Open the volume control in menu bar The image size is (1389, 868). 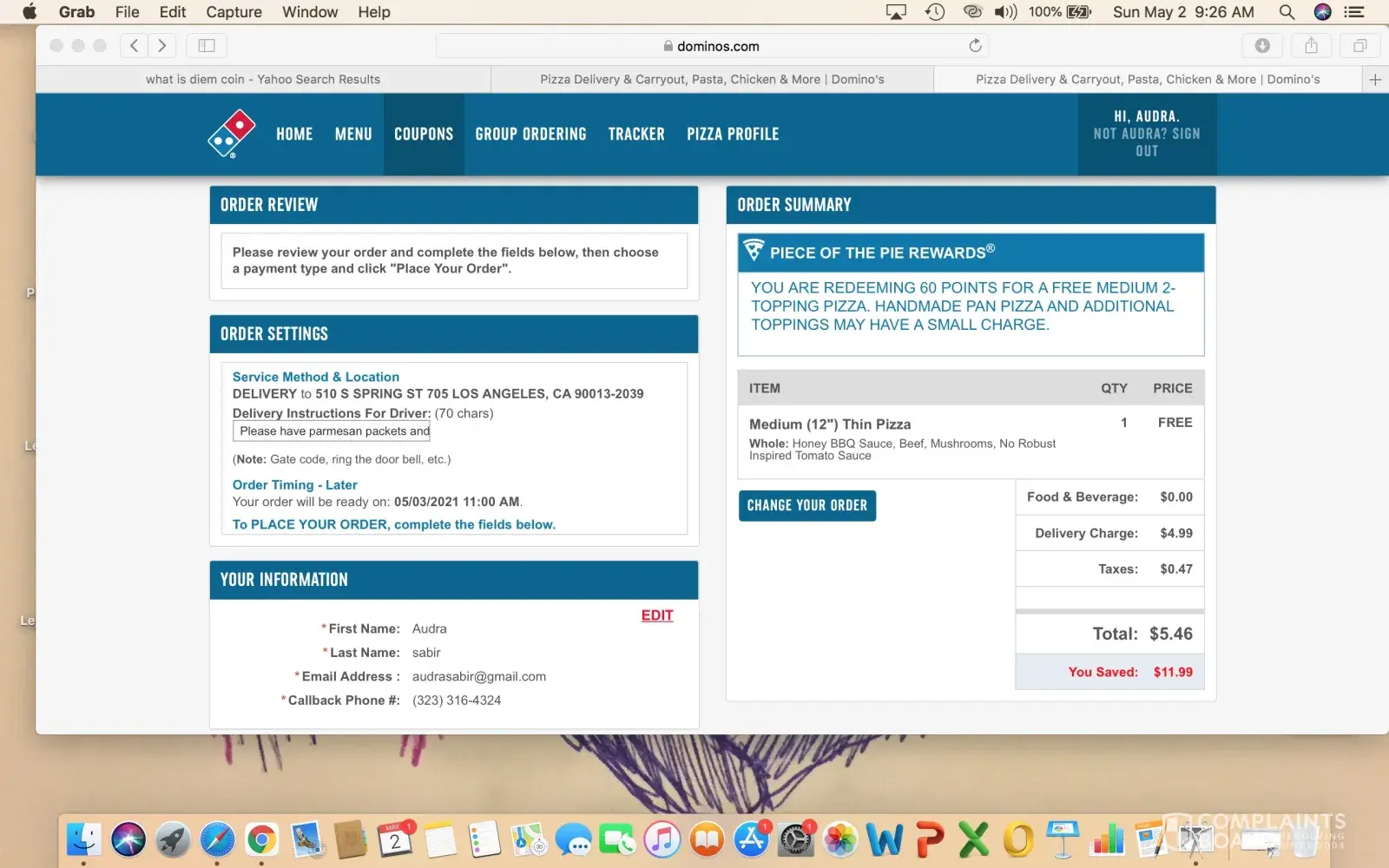coord(1005,12)
